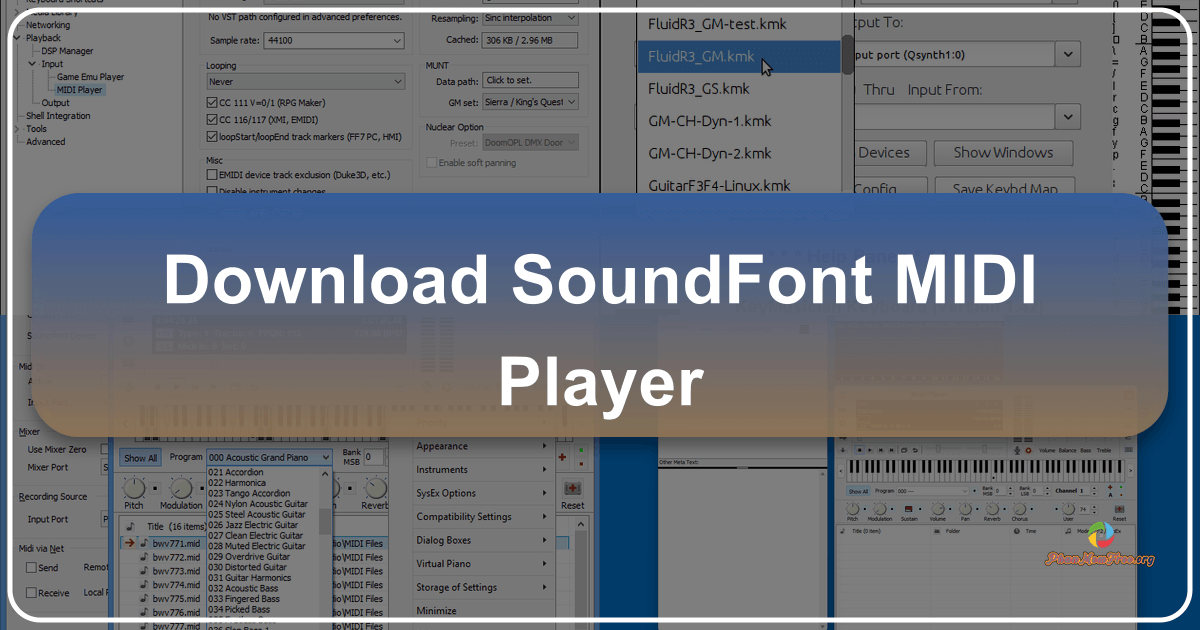
Task: Click the microphone input icon
Action: (x=1017, y=450)
